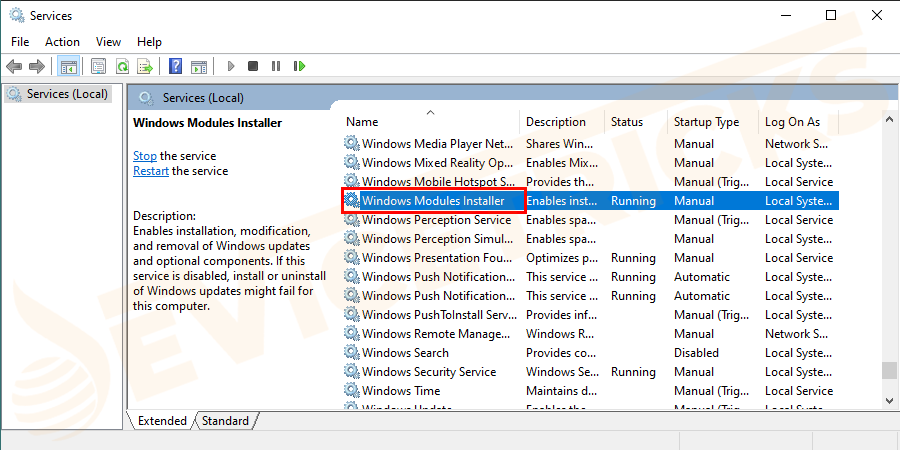Screen dimensions: 900x450
Task: Click 'Optimizes p...' description cell
Action: pos(562,258)
